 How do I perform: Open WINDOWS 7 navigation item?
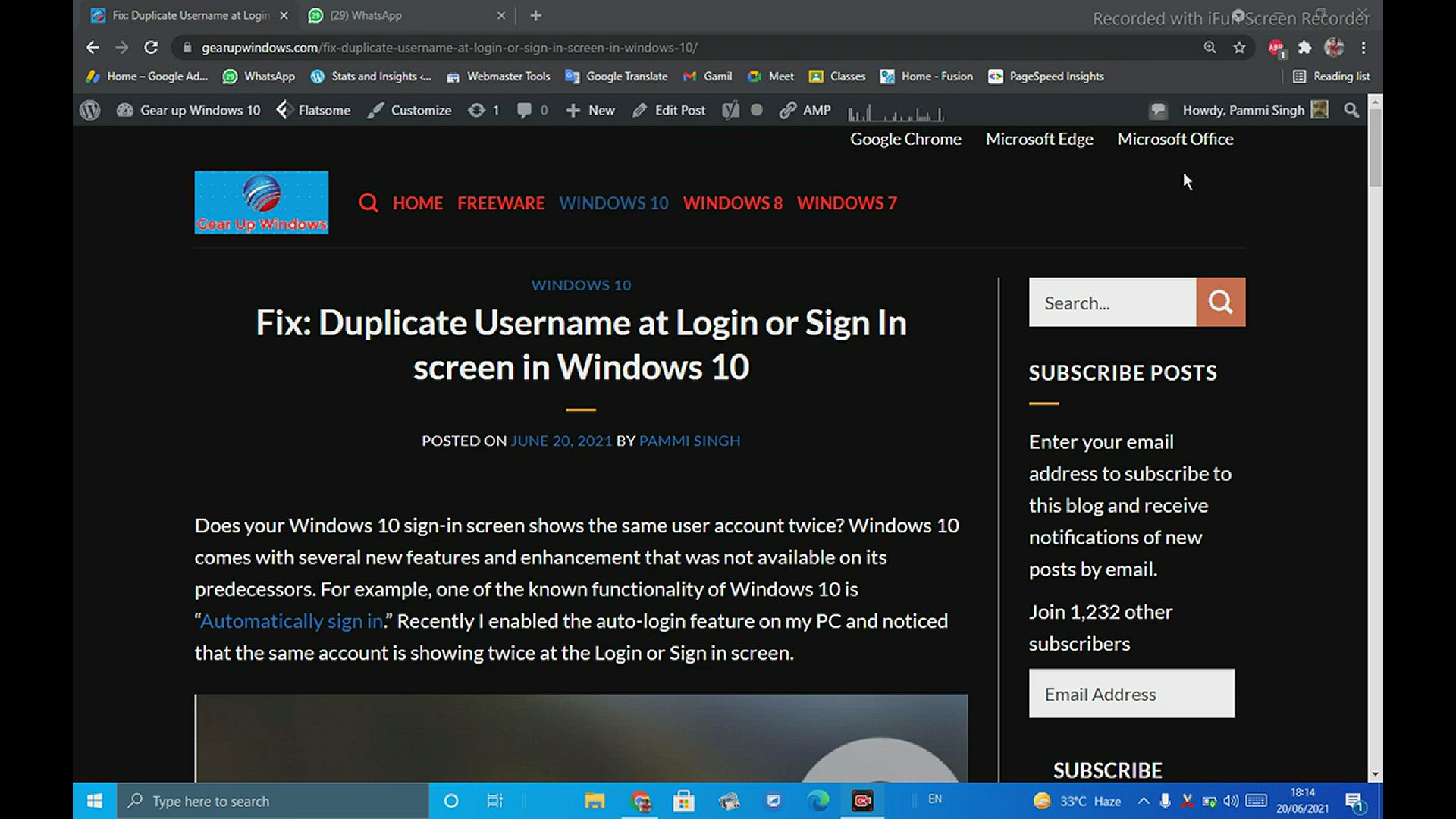(846, 203)
